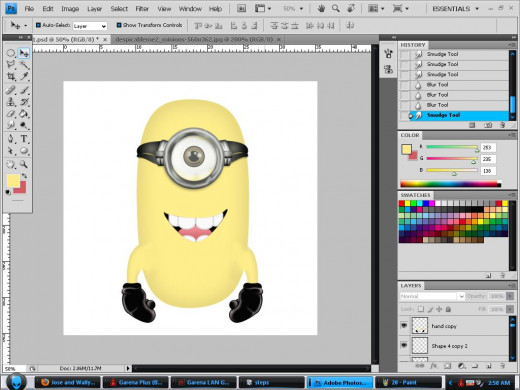This screenshot has width=520, height=390.
Task: Select the Path Selection tool
Action: tap(11, 151)
